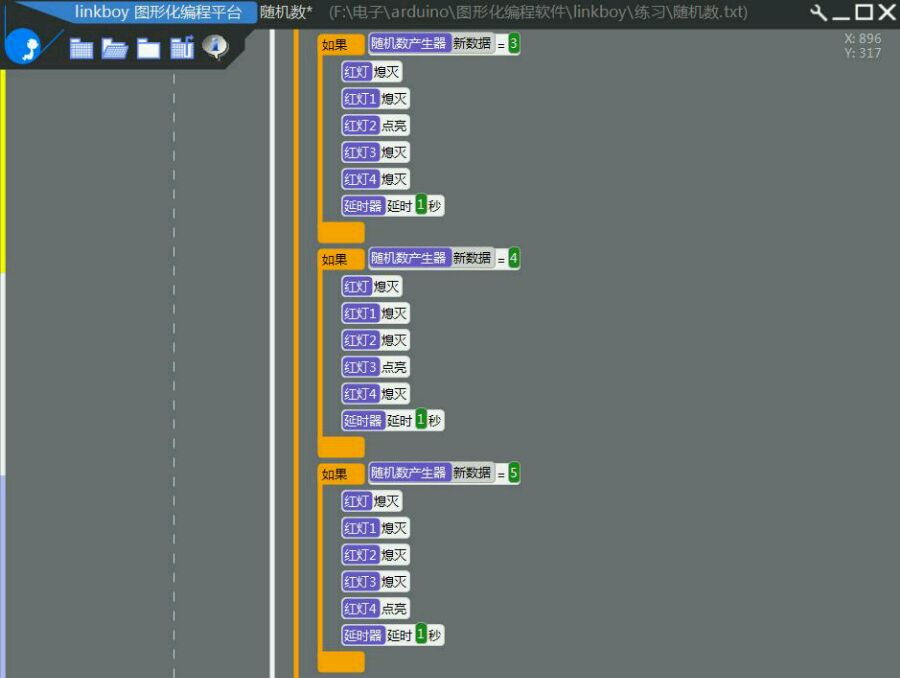Click the green value 3 in the condition
Viewport: 900px width, 678px height.
point(514,44)
